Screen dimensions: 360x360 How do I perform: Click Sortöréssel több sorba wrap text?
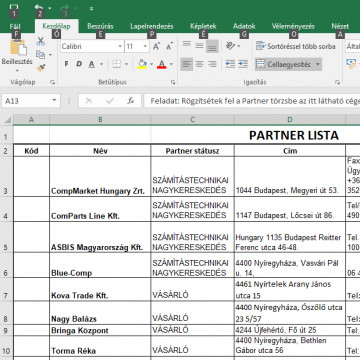[296, 46]
